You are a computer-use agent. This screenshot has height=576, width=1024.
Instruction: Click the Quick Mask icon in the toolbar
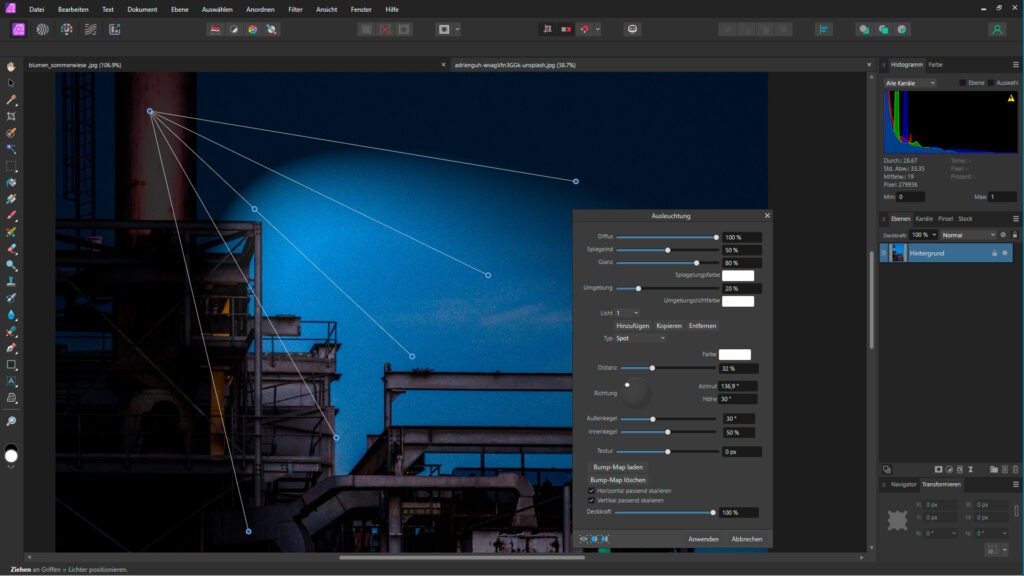444,29
